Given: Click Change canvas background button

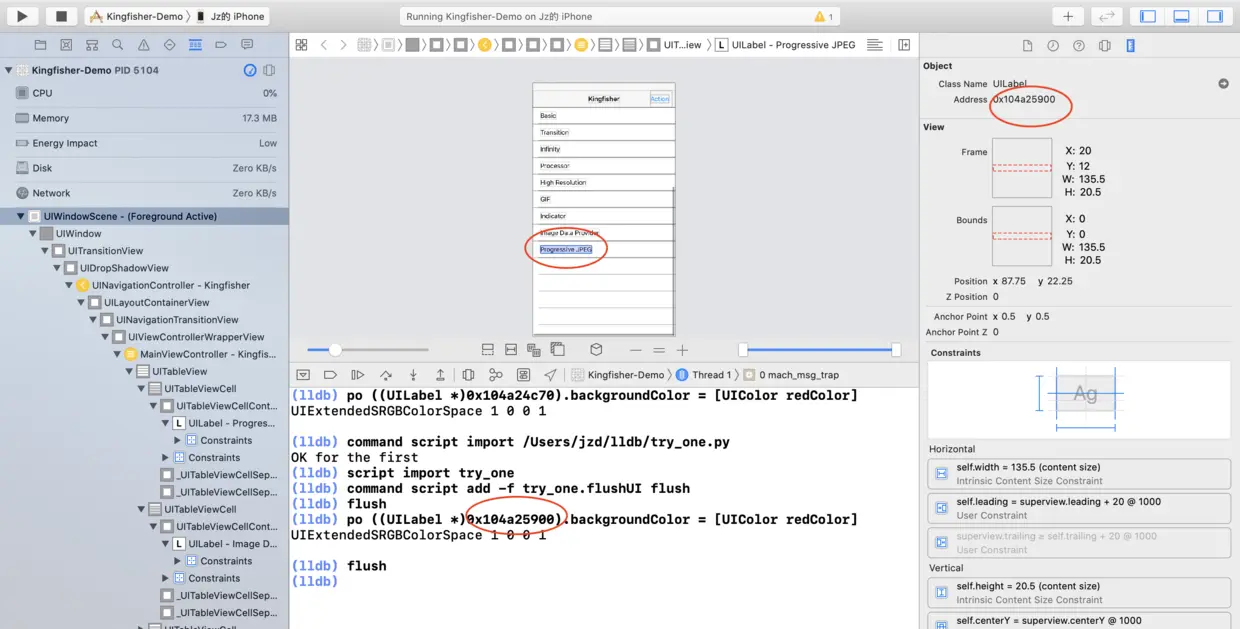Looking at the screenshot, I should (x=558, y=350).
